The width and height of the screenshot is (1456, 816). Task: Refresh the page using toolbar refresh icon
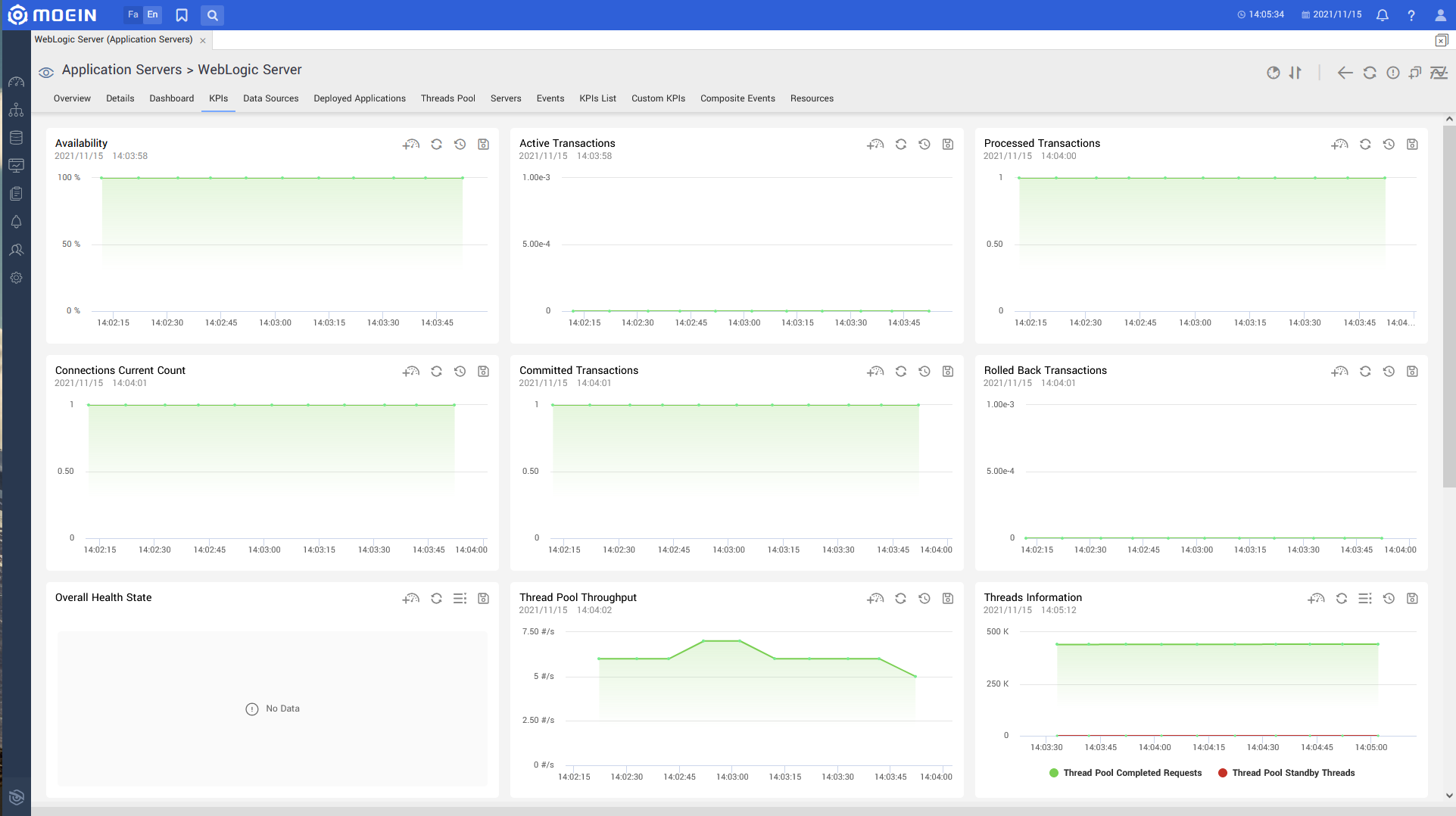click(1370, 73)
